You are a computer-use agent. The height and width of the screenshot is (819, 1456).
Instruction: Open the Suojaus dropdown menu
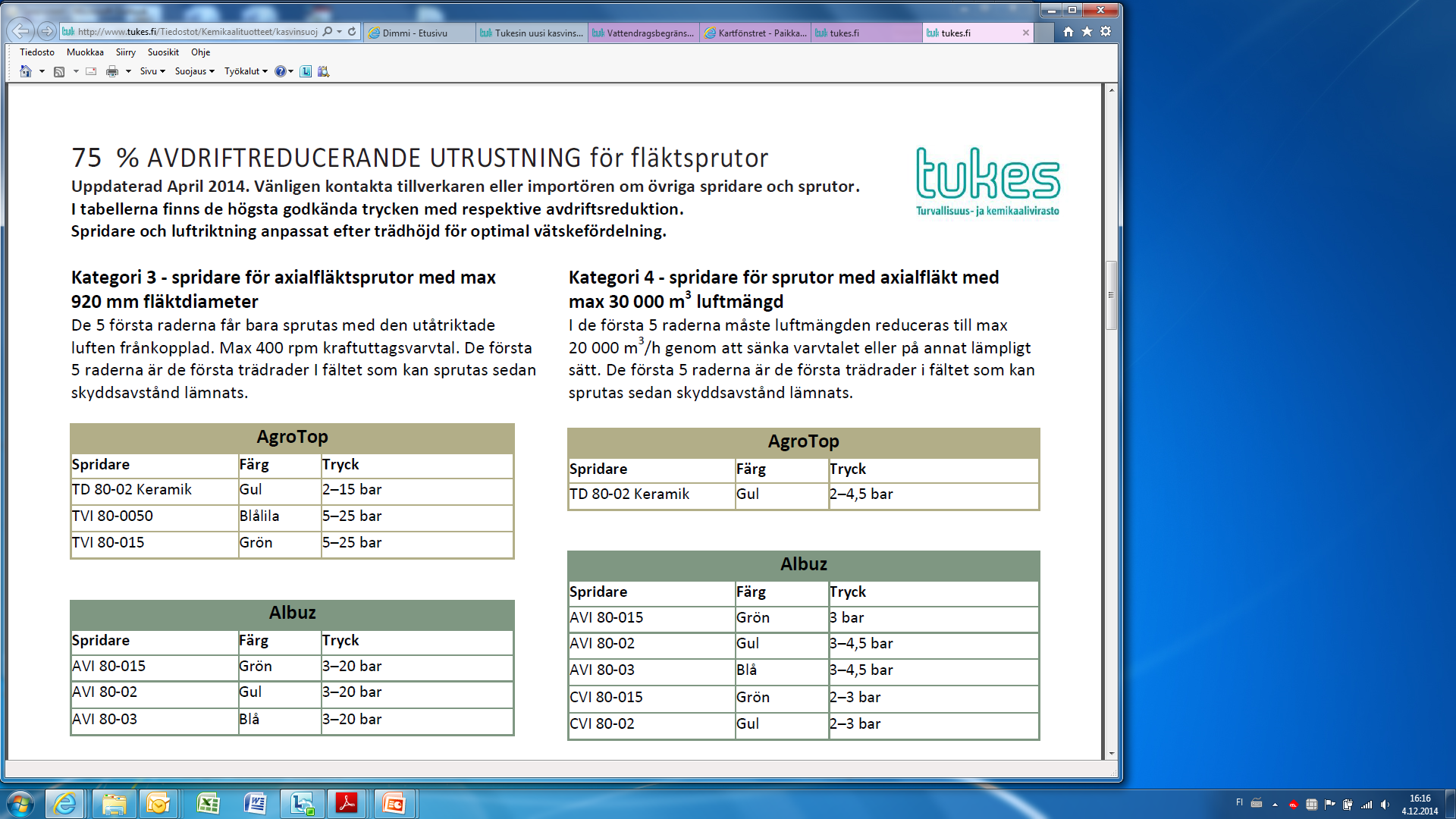point(194,71)
